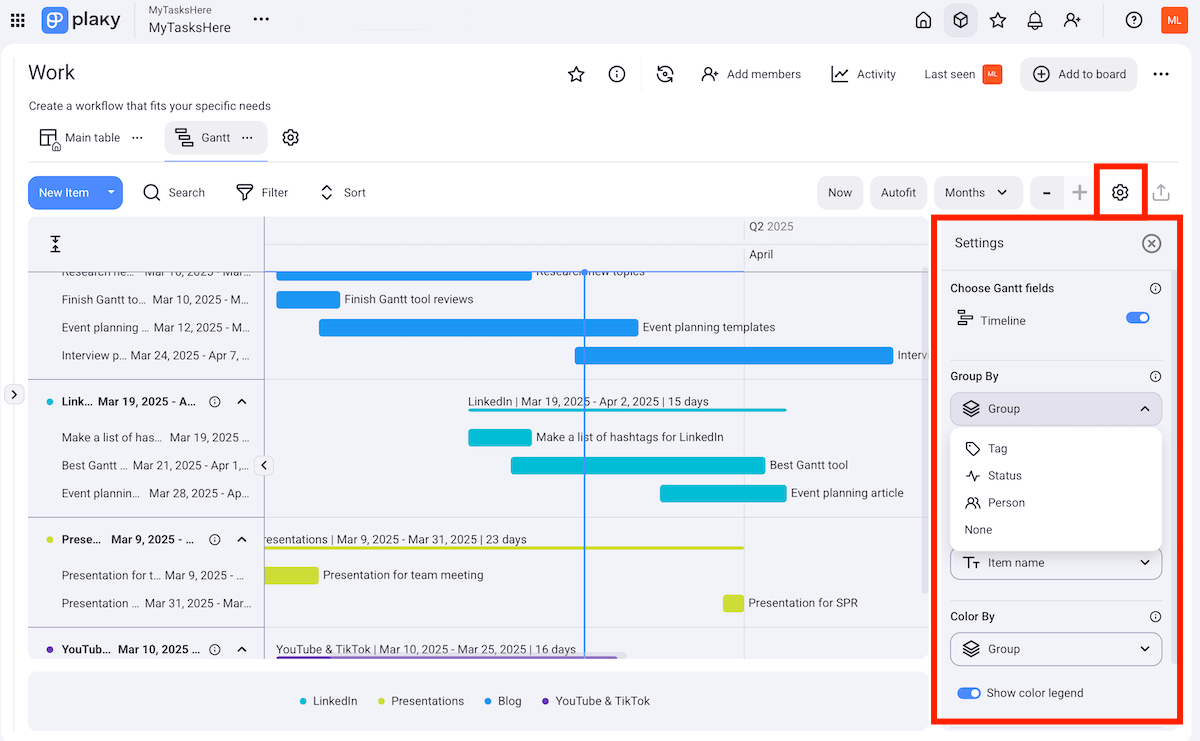This screenshot has width=1200, height=741.
Task: Open the Gantt settings gear icon
Action: 1120,193
